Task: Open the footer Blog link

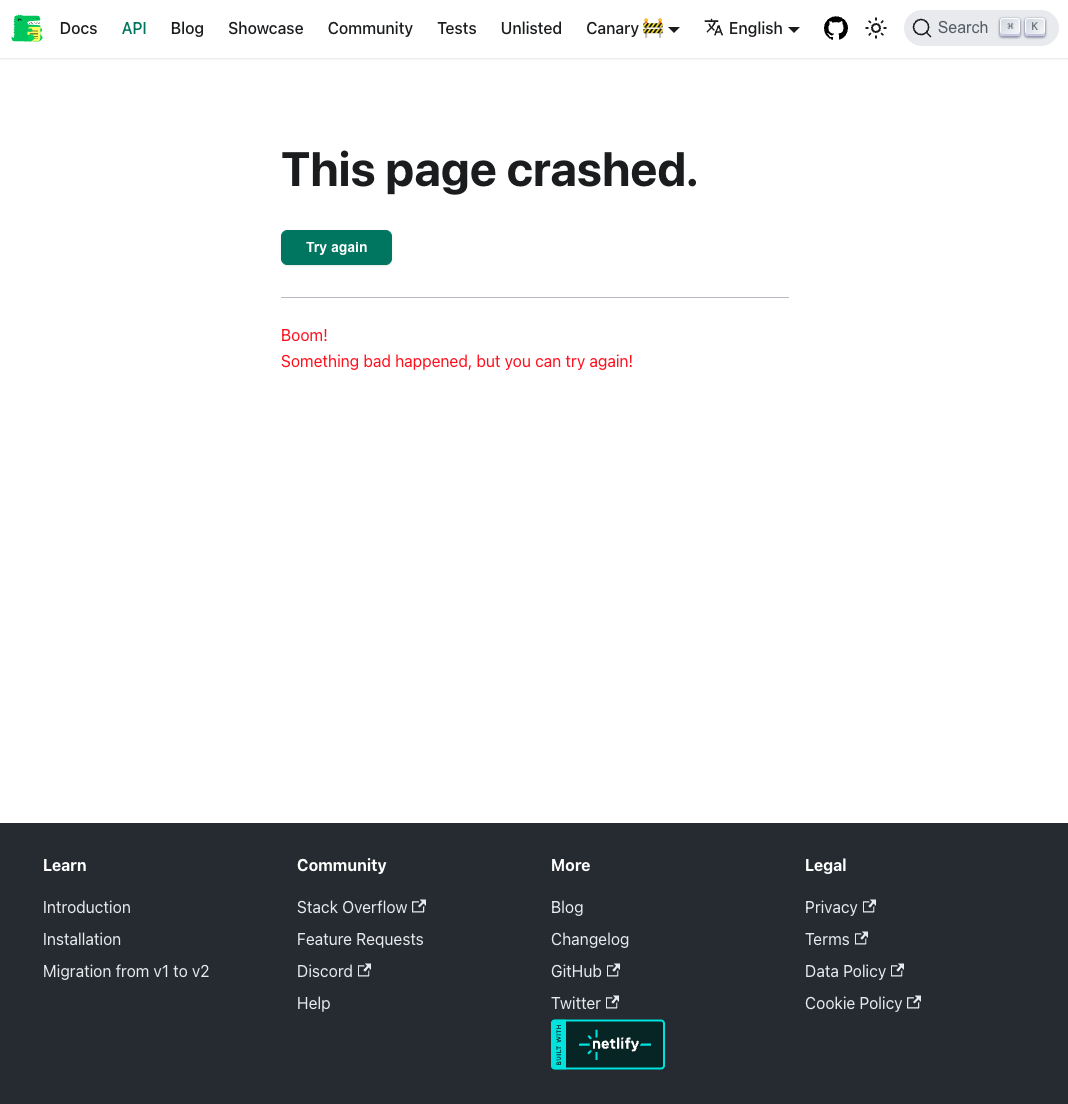Action: click(567, 907)
